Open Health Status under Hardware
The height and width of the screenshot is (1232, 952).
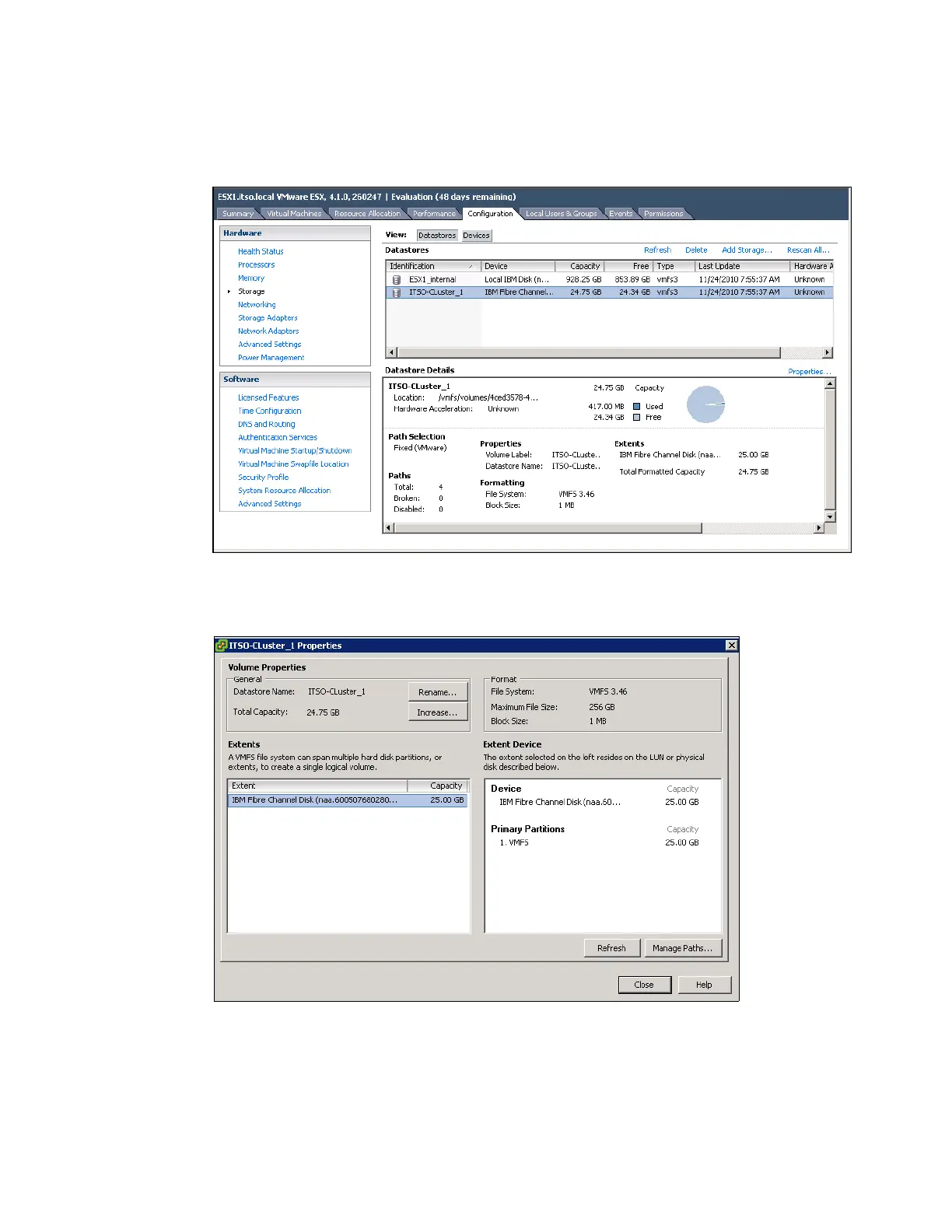tap(261, 251)
